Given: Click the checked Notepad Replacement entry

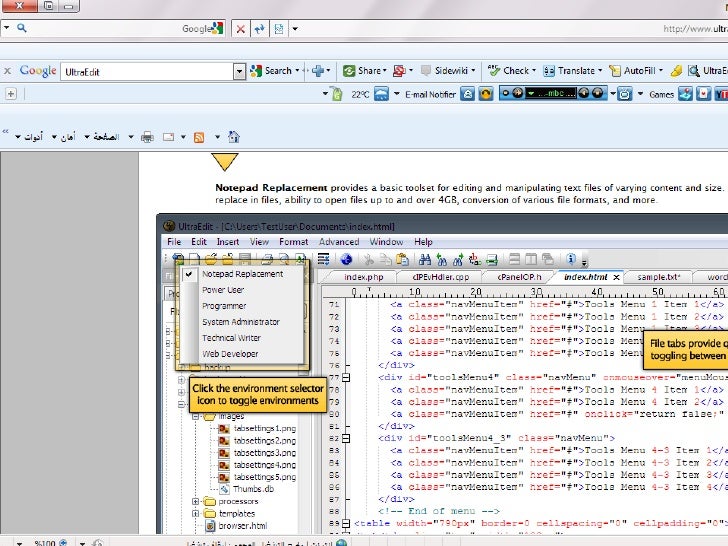Looking at the screenshot, I should pos(242,274).
